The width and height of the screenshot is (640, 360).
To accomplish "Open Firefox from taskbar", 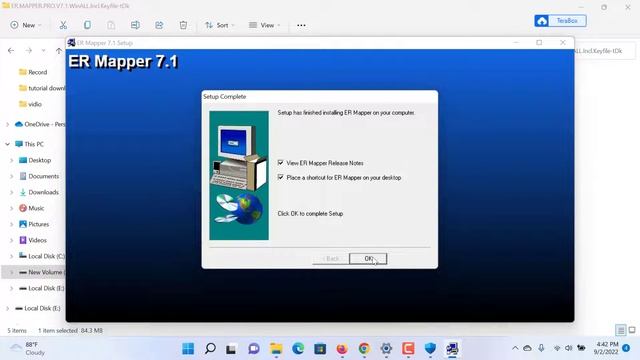I will click(342, 349).
